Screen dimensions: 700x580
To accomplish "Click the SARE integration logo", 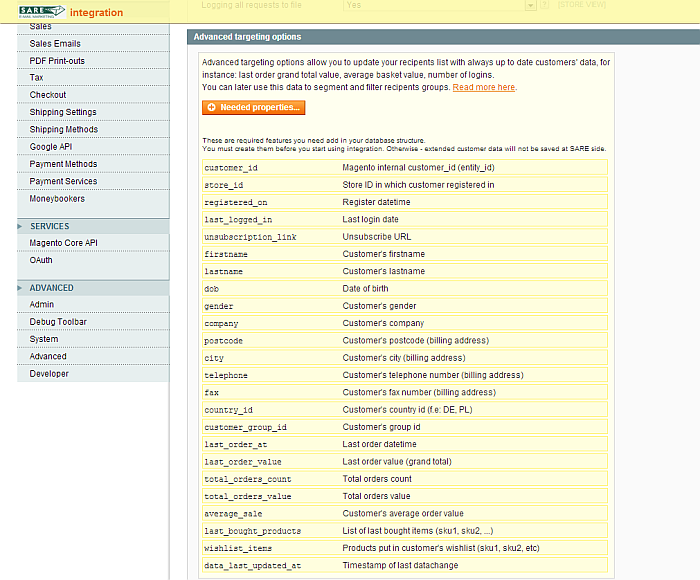I will (x=71, y=12).
